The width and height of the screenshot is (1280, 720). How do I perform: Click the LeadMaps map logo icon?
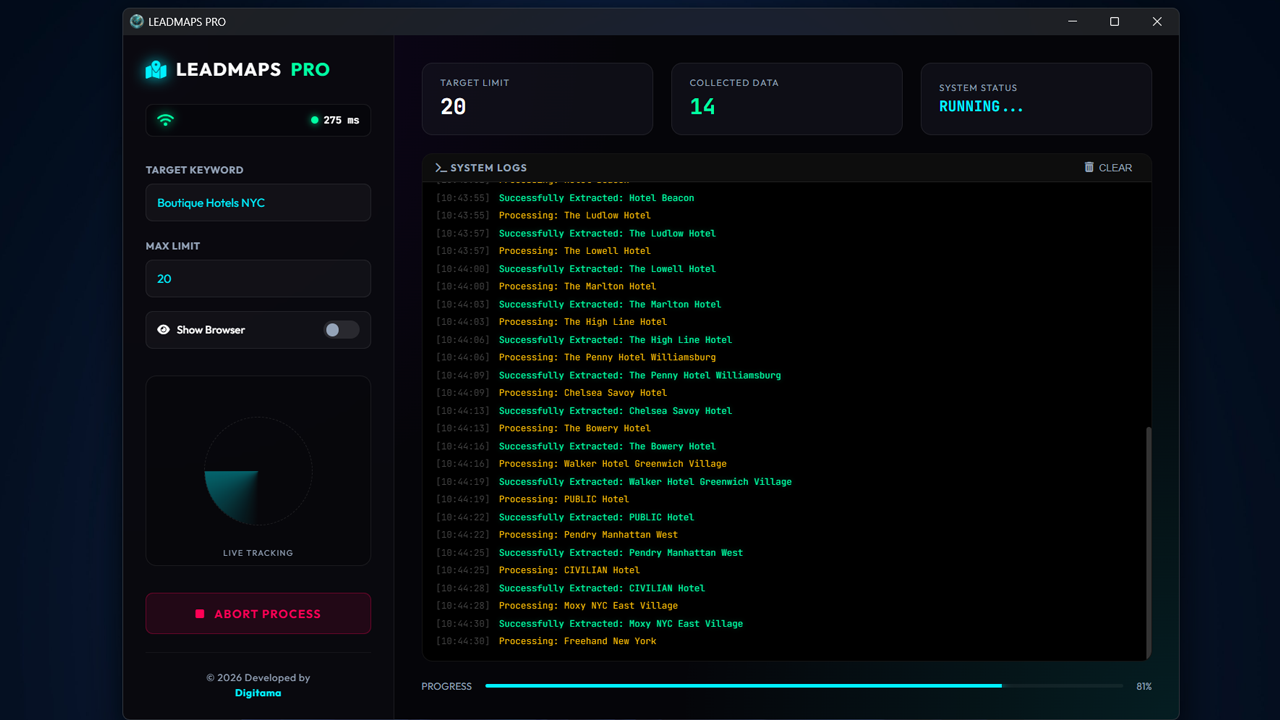point(156,70)
